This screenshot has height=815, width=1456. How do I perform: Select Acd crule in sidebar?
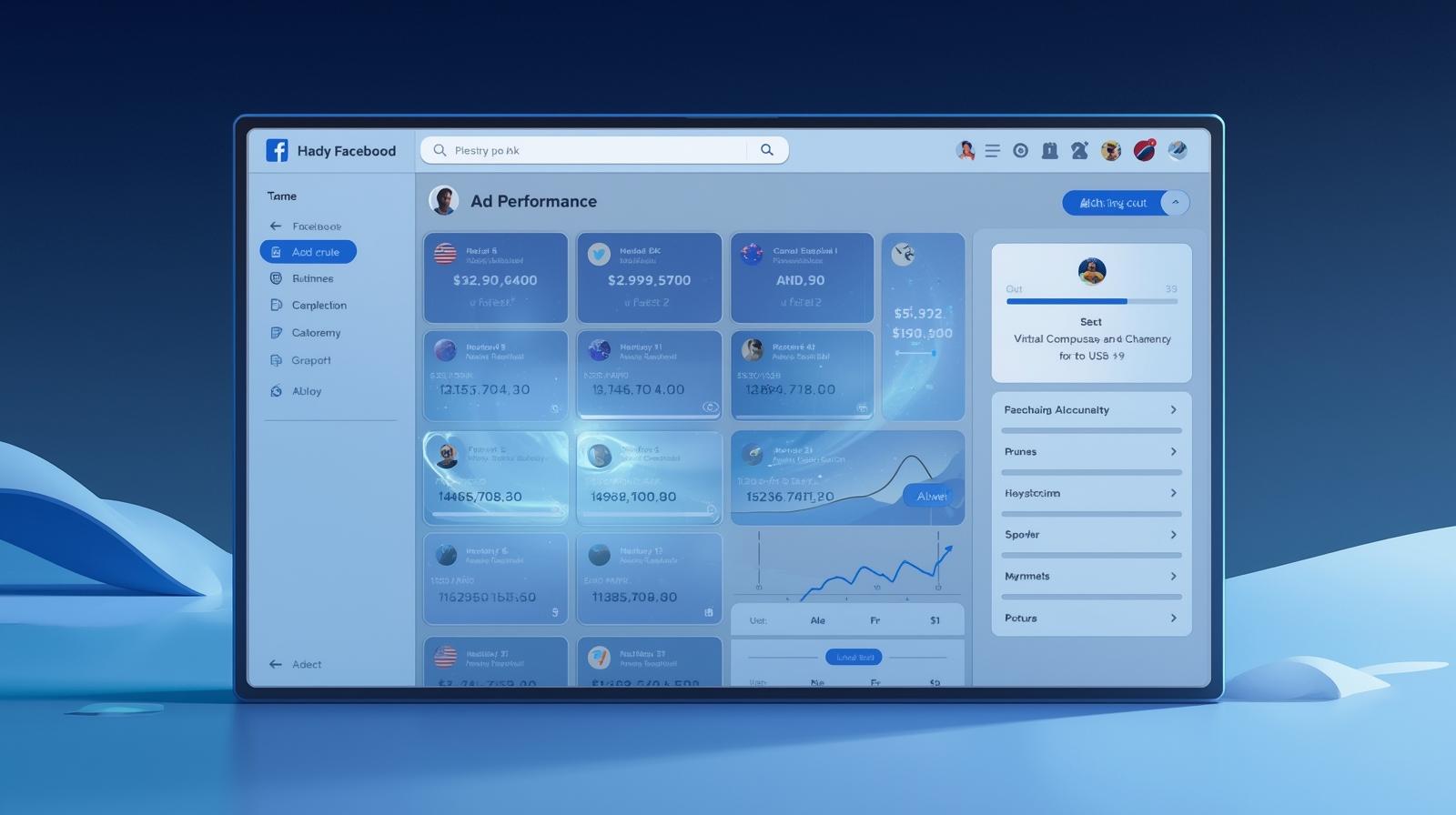tap(308, 252)
